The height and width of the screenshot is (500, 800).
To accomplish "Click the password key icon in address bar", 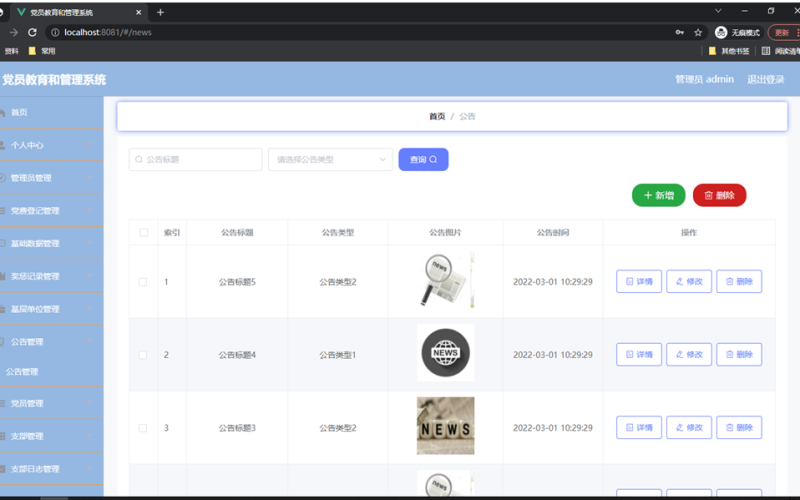I will [680, 32].
